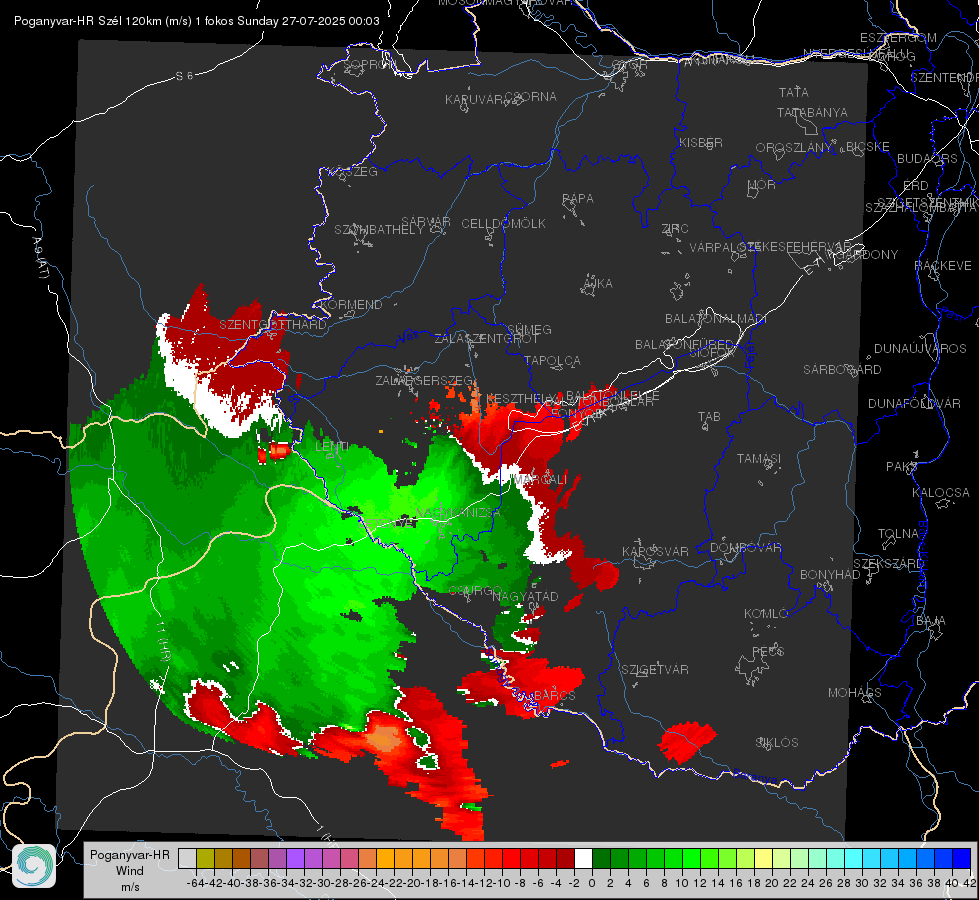Click the SARVAR label
The width and height of the screenshot is (979, 900).
(426, 222)
